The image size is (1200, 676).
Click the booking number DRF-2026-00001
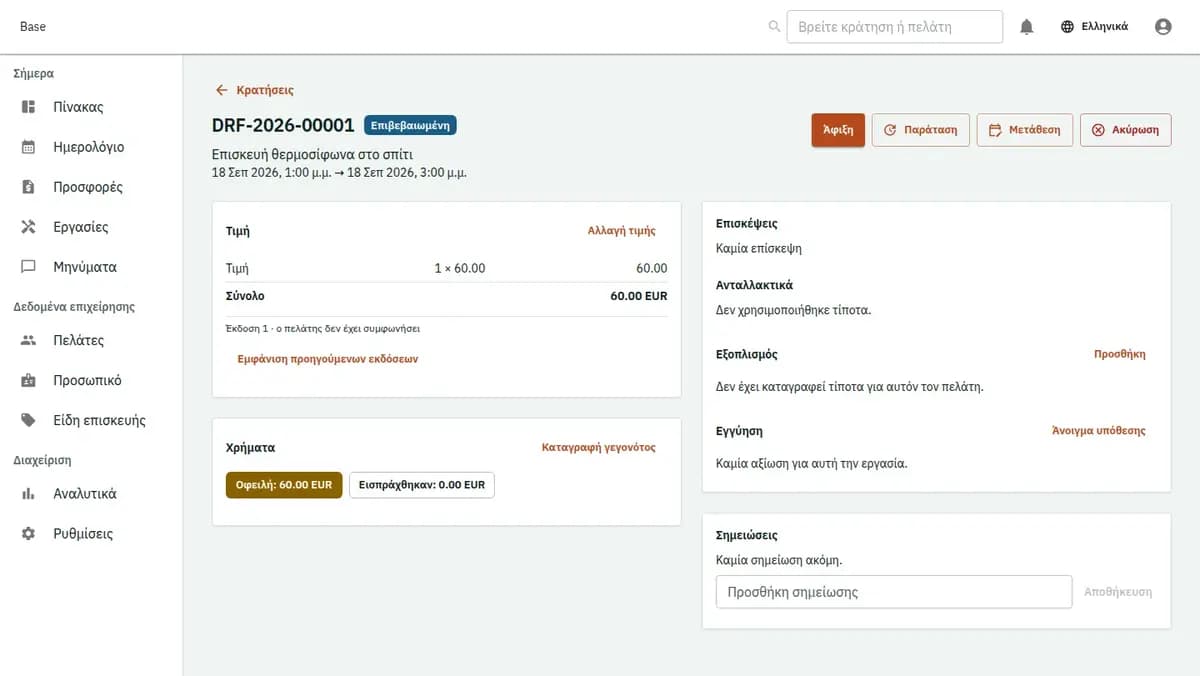(x=283, y=126)
